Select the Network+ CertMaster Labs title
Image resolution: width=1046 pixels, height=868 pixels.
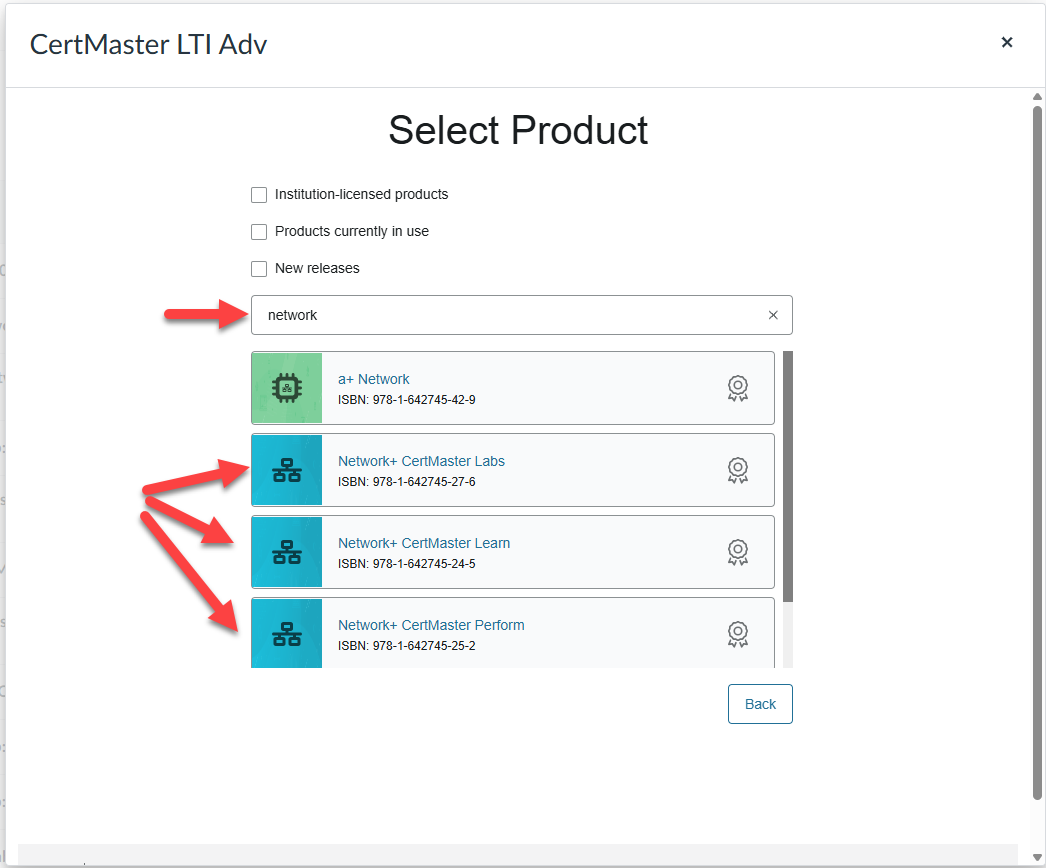click(x=421, y=461)
